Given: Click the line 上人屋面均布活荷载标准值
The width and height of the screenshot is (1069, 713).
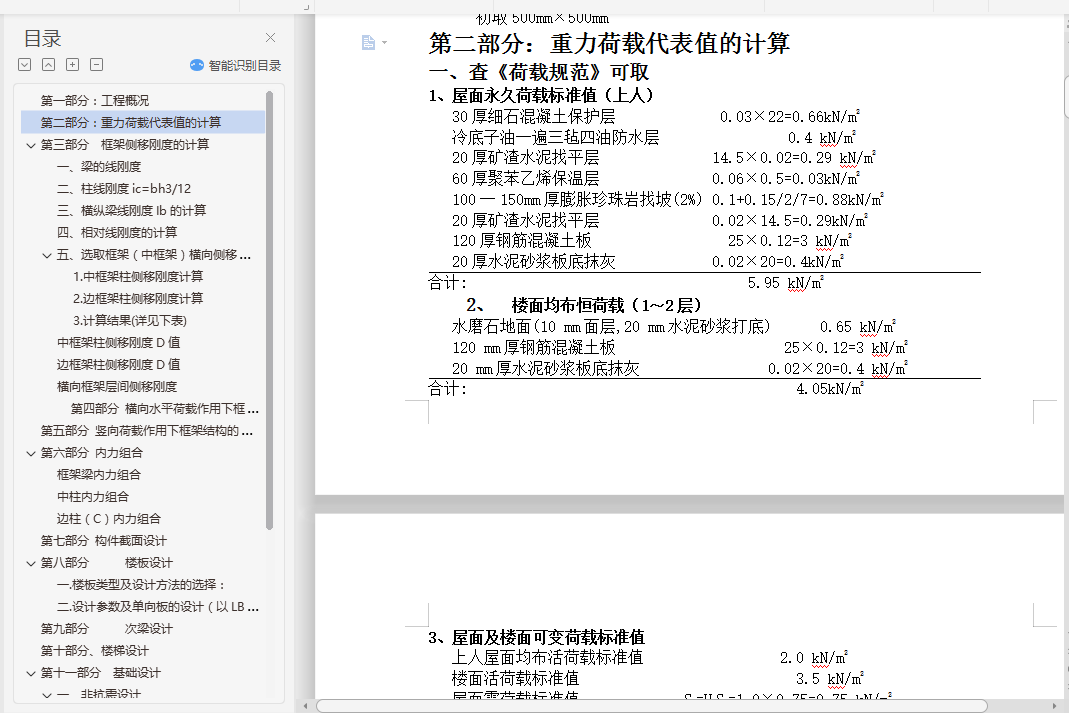Looking at the screenshot, I should point(547,658).
